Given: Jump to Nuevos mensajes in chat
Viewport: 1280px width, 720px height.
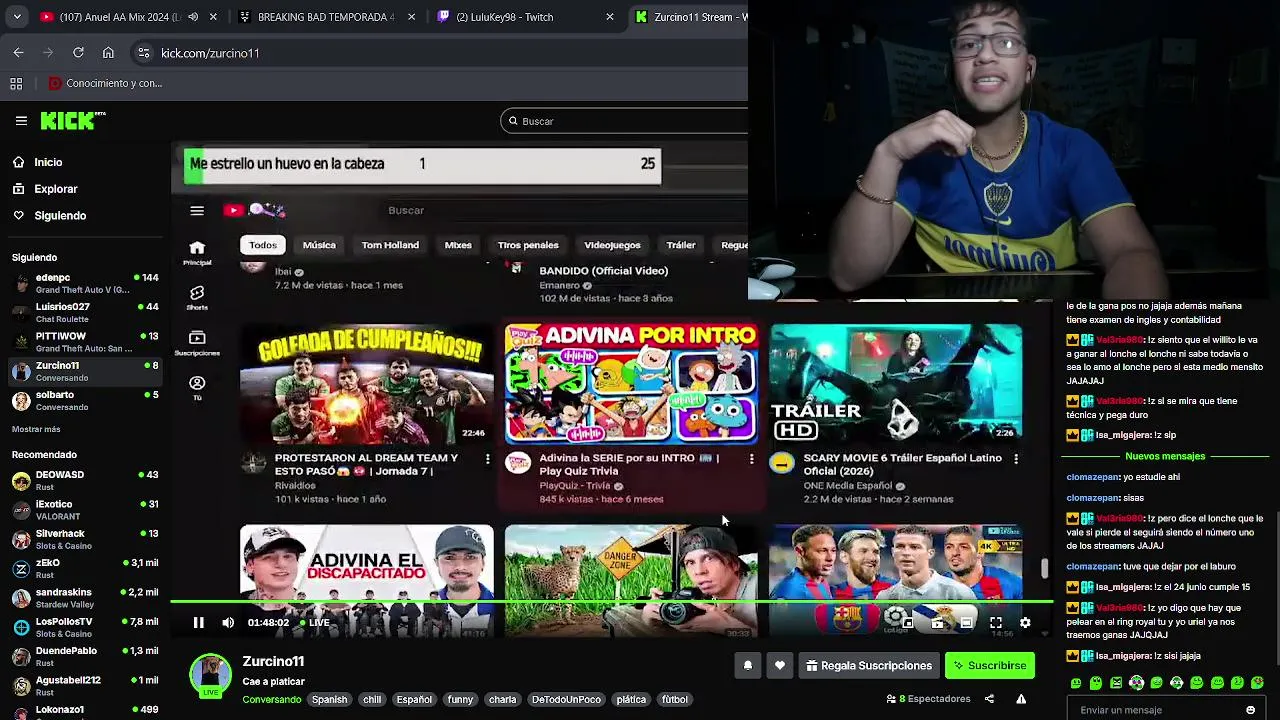Looking at the screenshot, I should [1165, 456].
